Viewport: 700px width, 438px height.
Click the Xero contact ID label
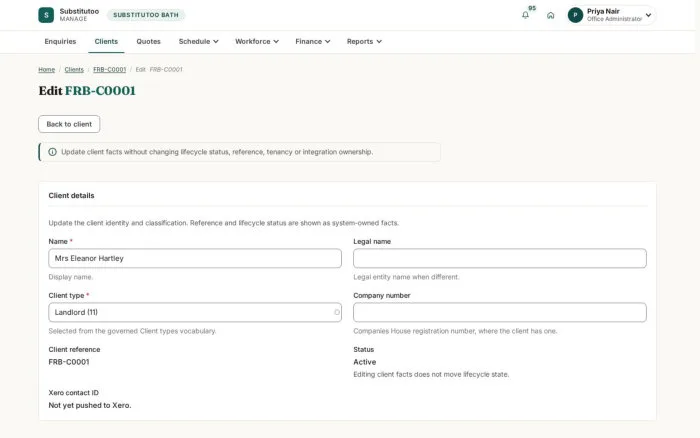pos(74,392)
